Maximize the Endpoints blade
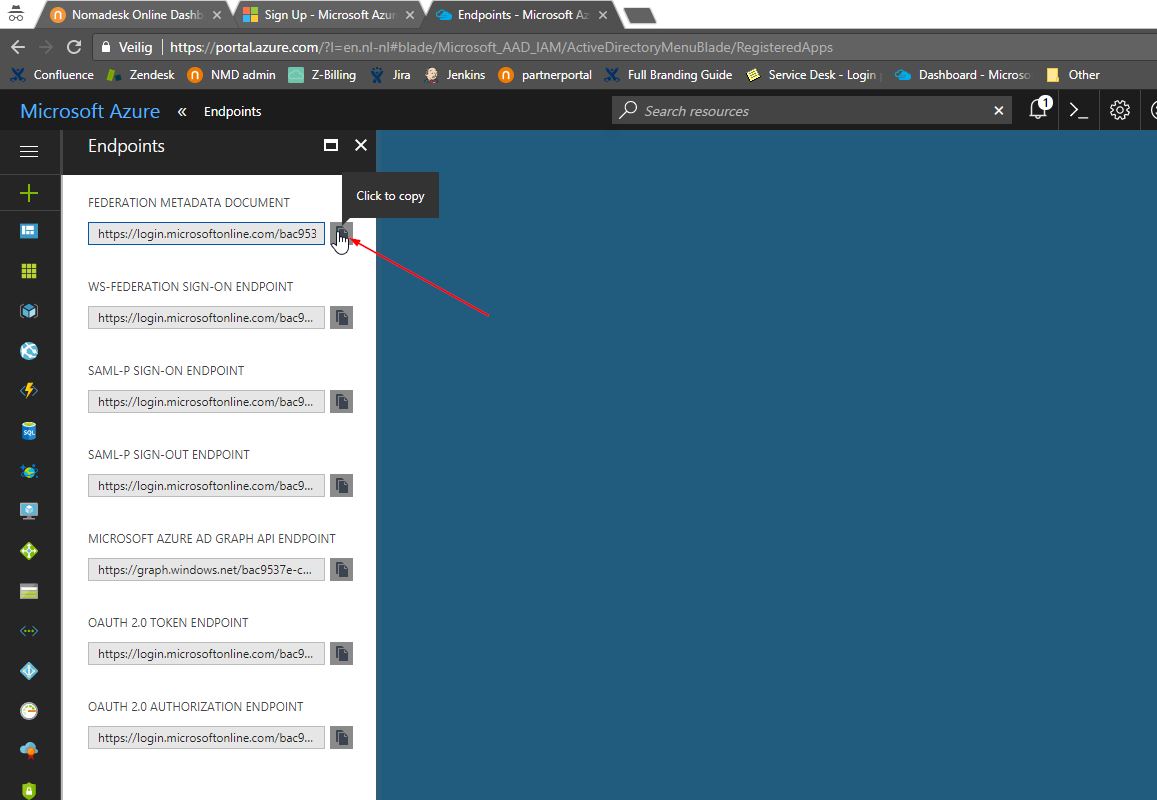The height and width of the screenshot is (800, 1157). [x=331, y=146]
